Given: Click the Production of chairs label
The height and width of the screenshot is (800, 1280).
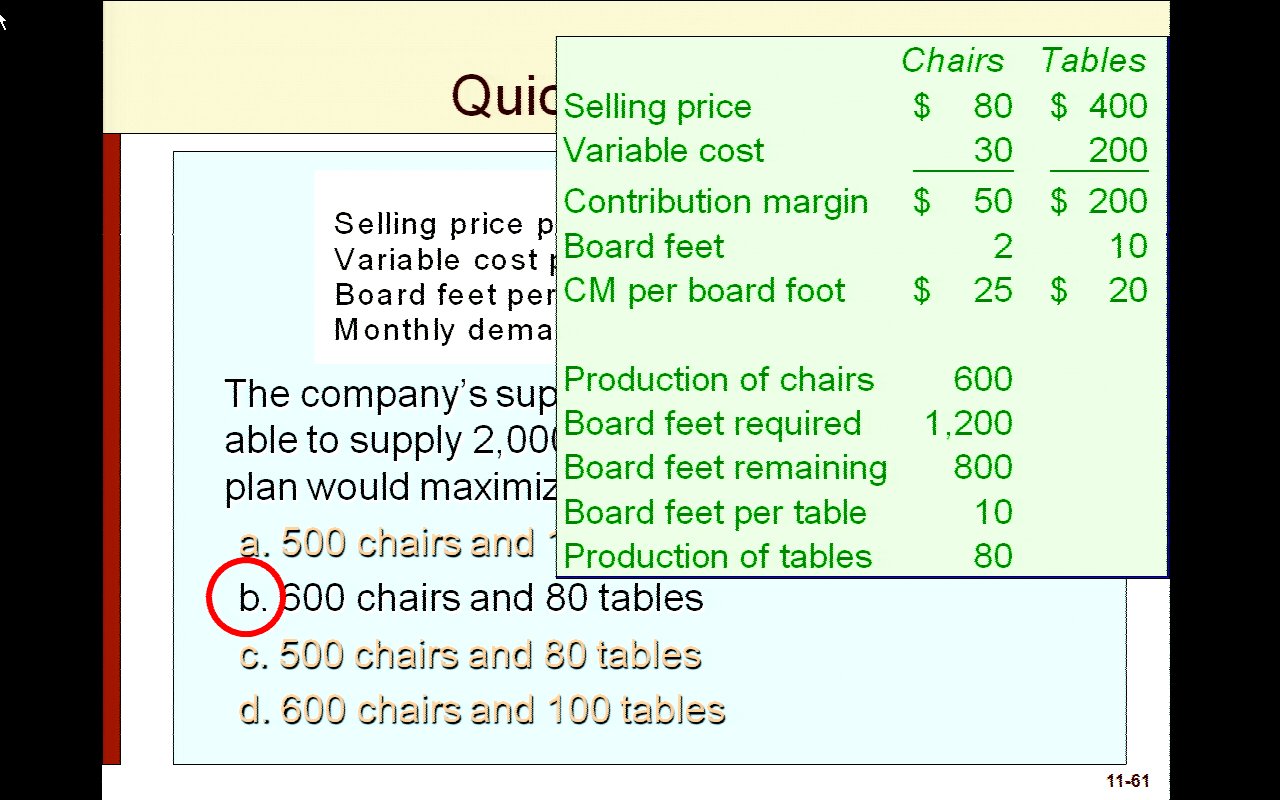Looking at the screenshot, I should point(718,380).
